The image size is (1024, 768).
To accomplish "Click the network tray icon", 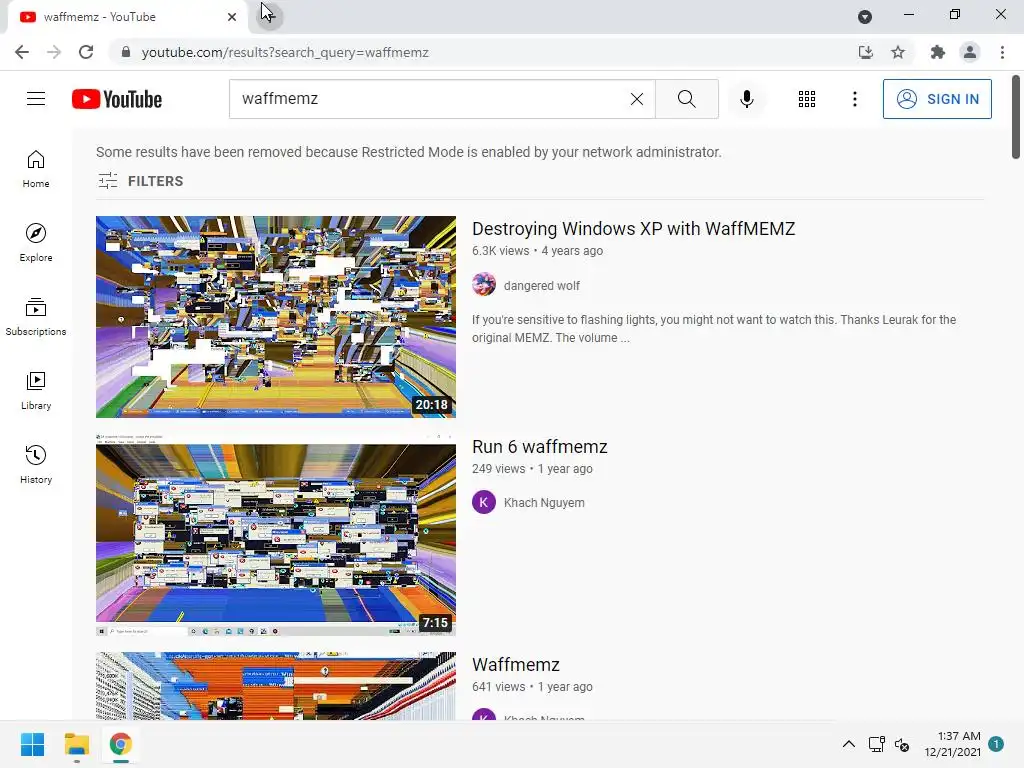I will tap(876, 744).
